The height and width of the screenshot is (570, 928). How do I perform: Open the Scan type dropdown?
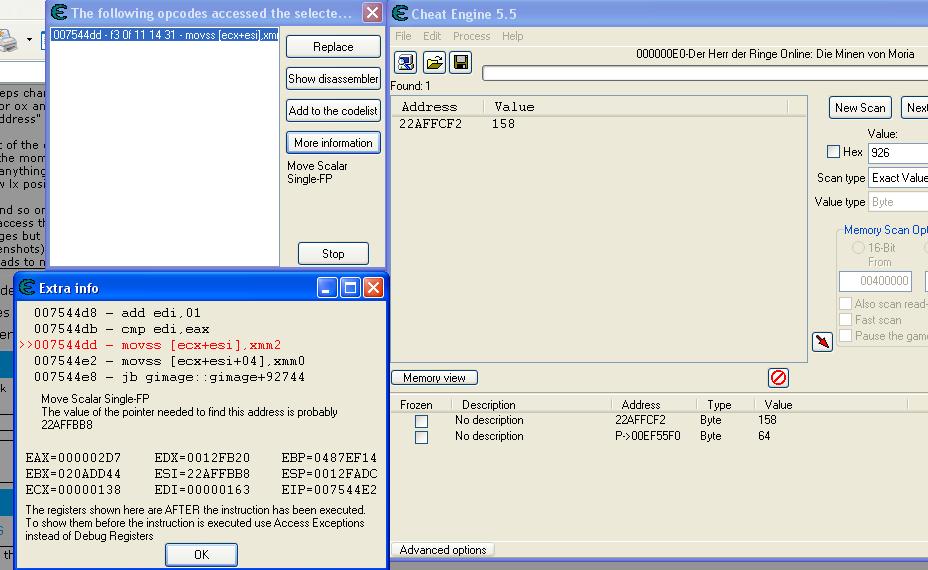click(x=898, y=178)
